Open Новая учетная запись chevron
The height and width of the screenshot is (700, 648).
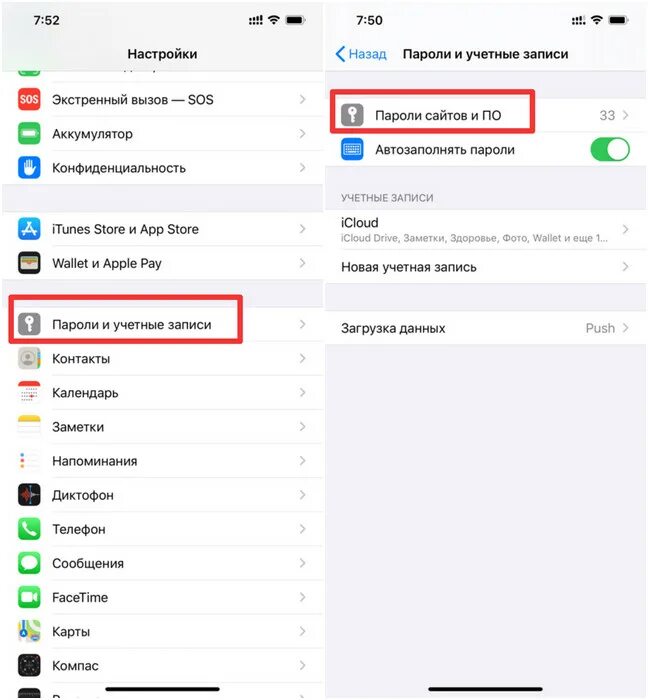tap(625, 267)
